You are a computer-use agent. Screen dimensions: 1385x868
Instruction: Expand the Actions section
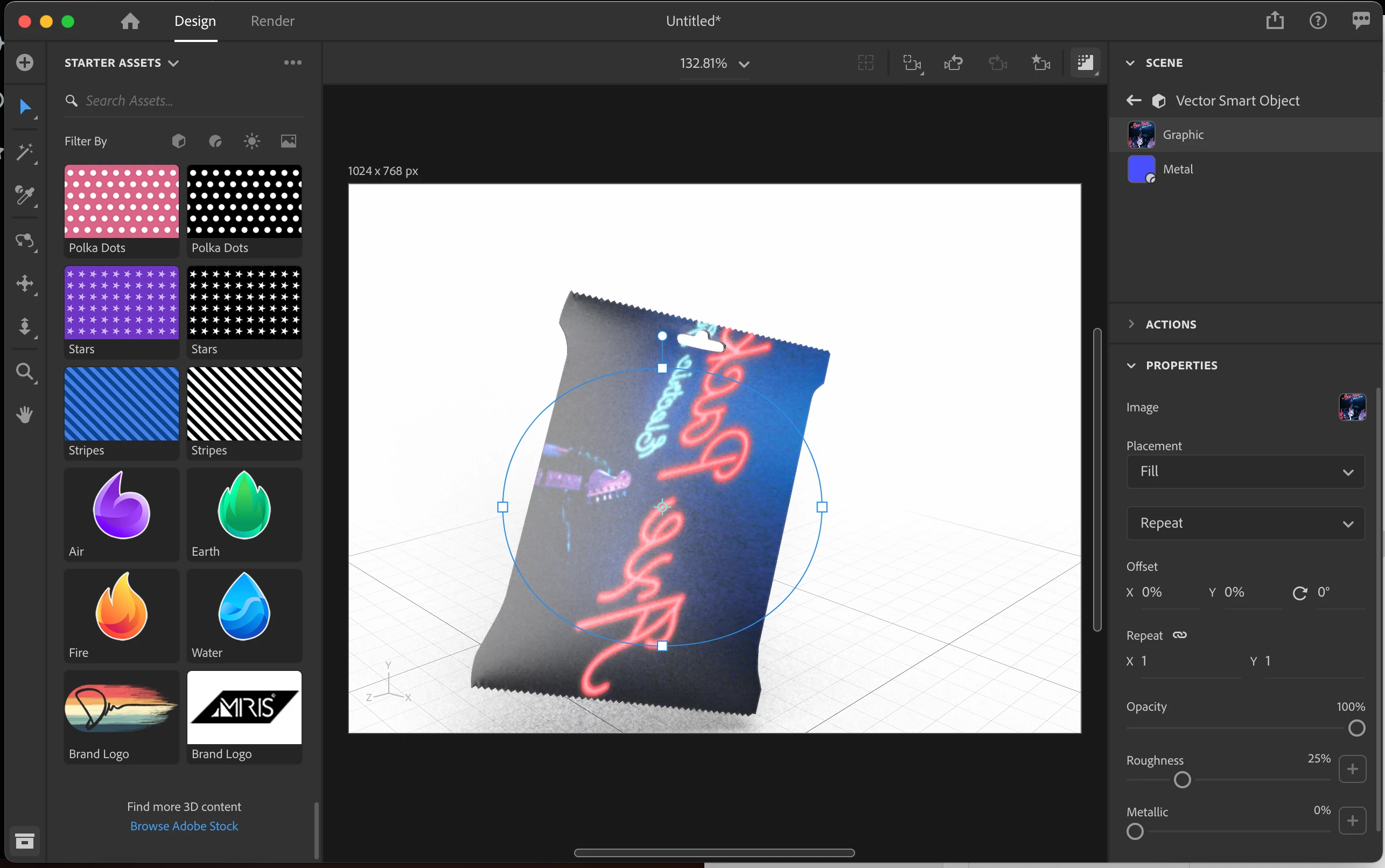point(1170,324)
